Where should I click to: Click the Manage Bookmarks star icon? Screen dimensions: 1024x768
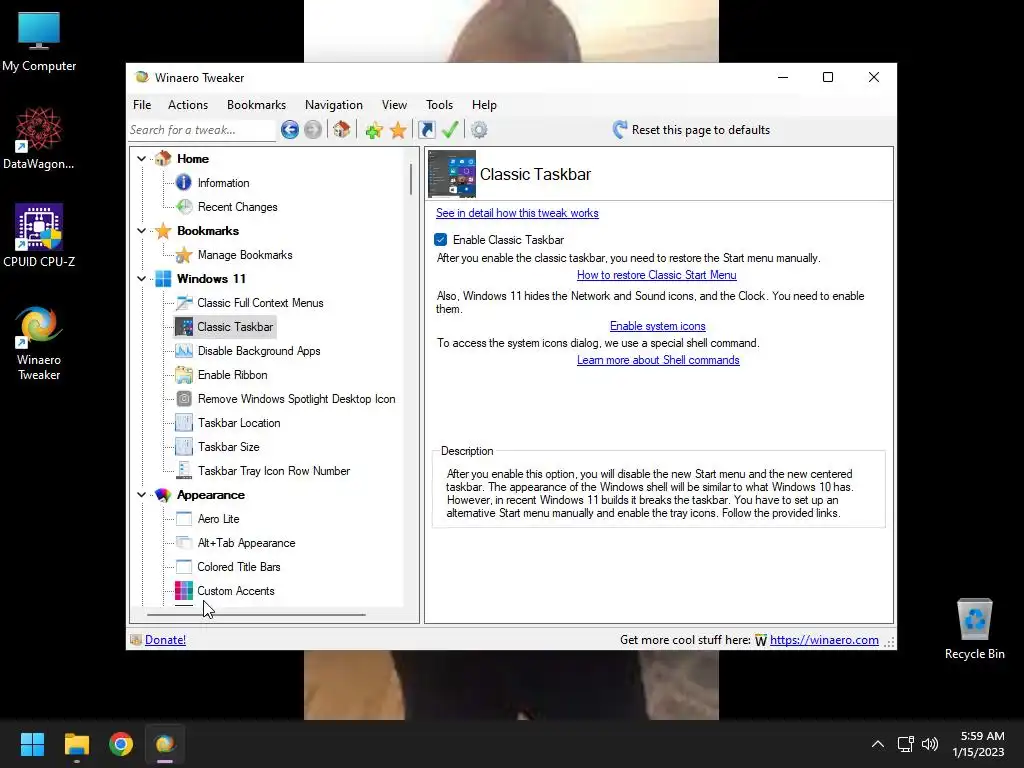pos(184,255)
